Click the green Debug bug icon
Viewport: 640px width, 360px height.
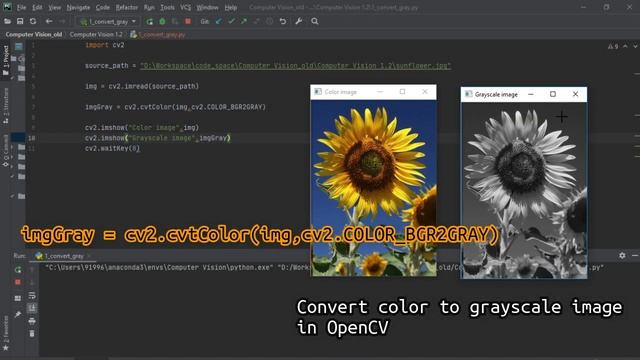(162, 21)
